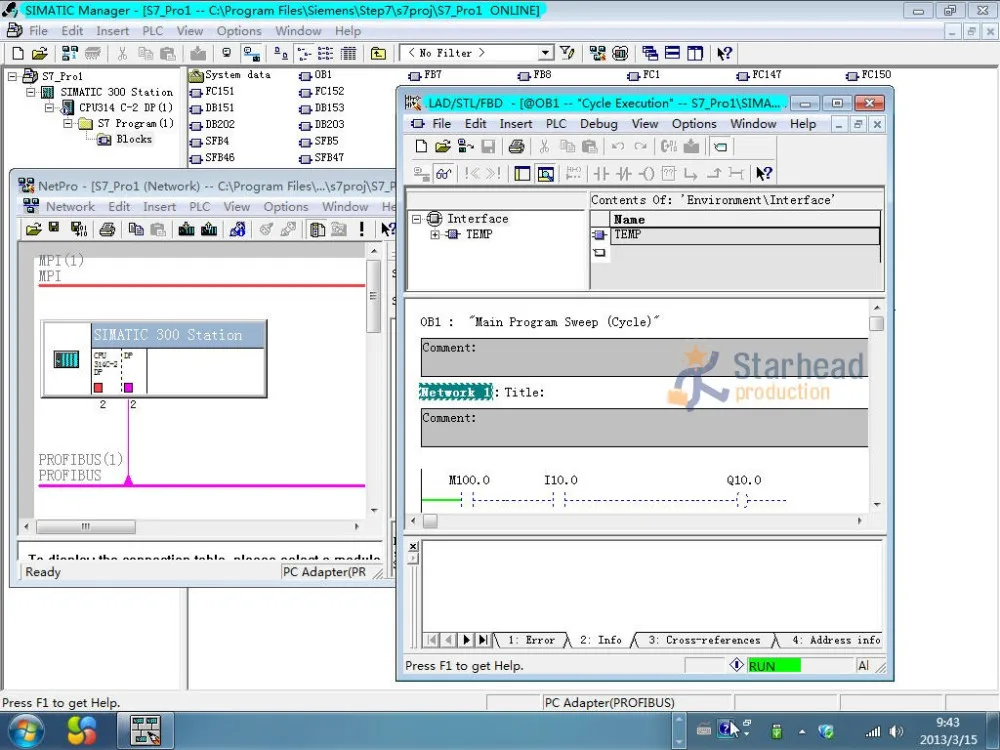Click Download to PLC icon in NetPro toolbar
Screen dimensions: 1000x750
point(186,229)
